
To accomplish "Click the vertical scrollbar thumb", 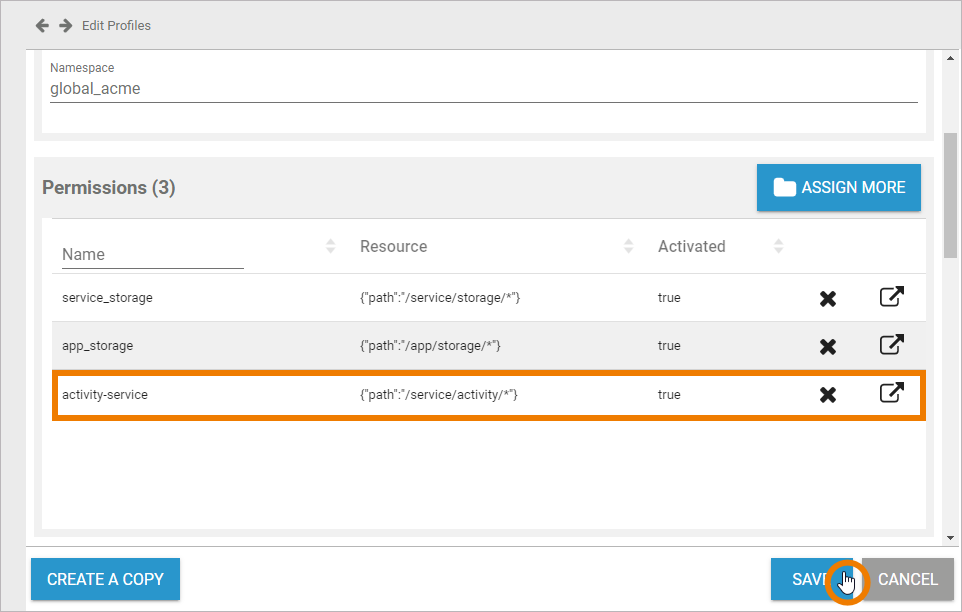I will (950, 195).
